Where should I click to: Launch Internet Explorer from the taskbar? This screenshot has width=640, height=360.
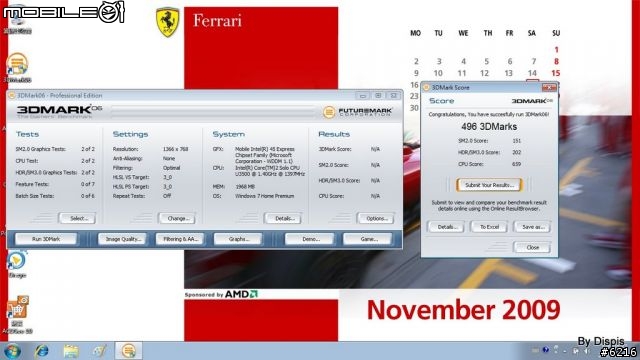click(41, 351)
